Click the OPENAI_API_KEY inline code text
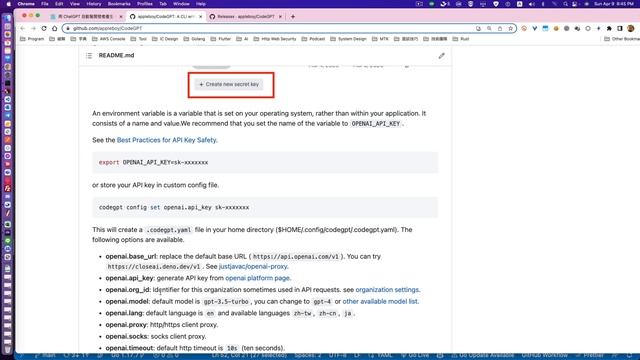The height and width of the screenshot is (360, 640). point(376,124)
